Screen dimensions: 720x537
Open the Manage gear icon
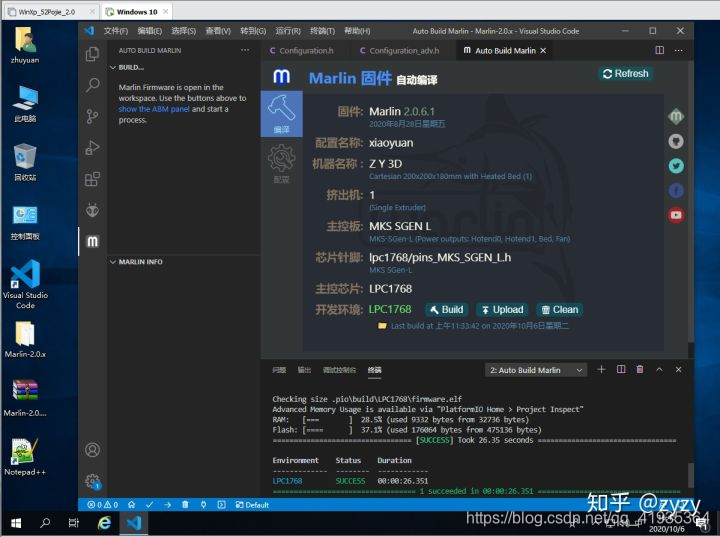[x=92, y=481]
